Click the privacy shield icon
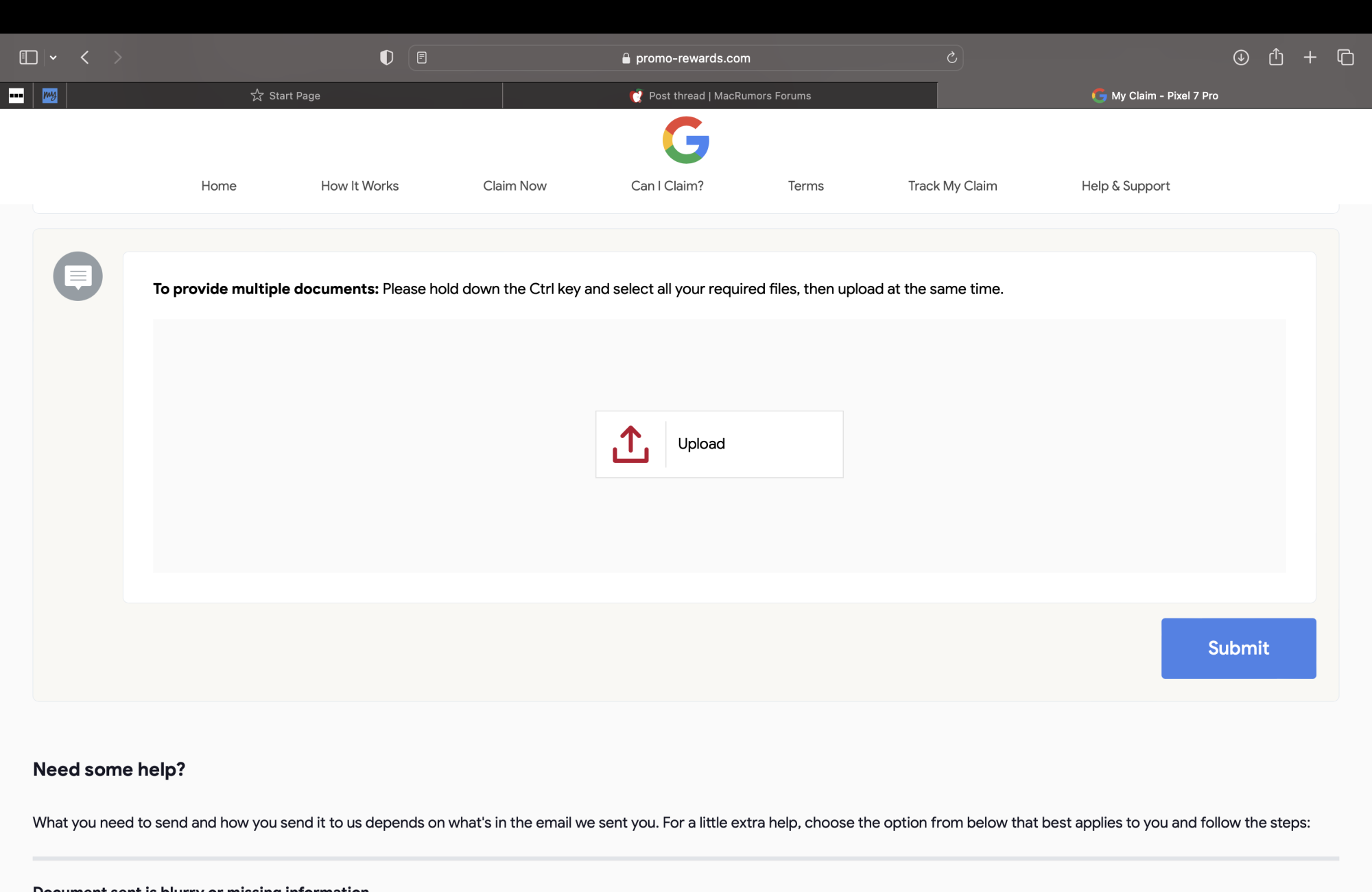 click(x=386, y=58)
